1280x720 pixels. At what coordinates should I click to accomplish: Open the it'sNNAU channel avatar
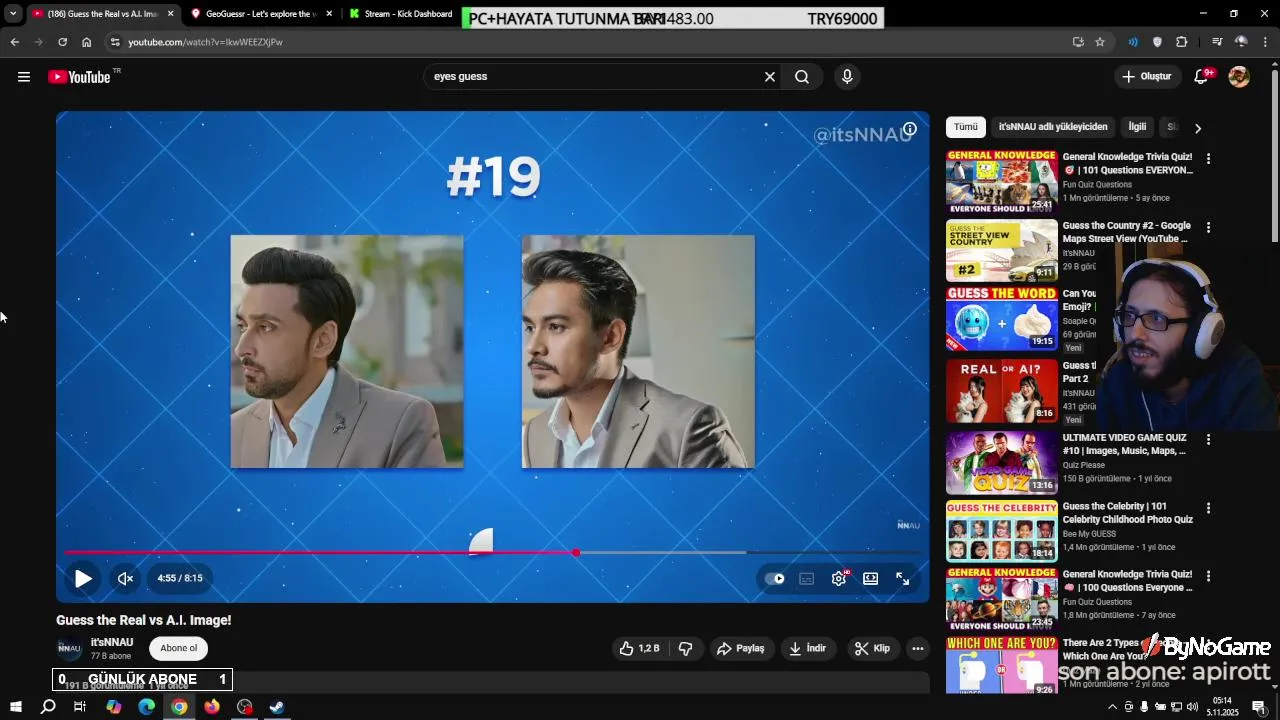69,648
